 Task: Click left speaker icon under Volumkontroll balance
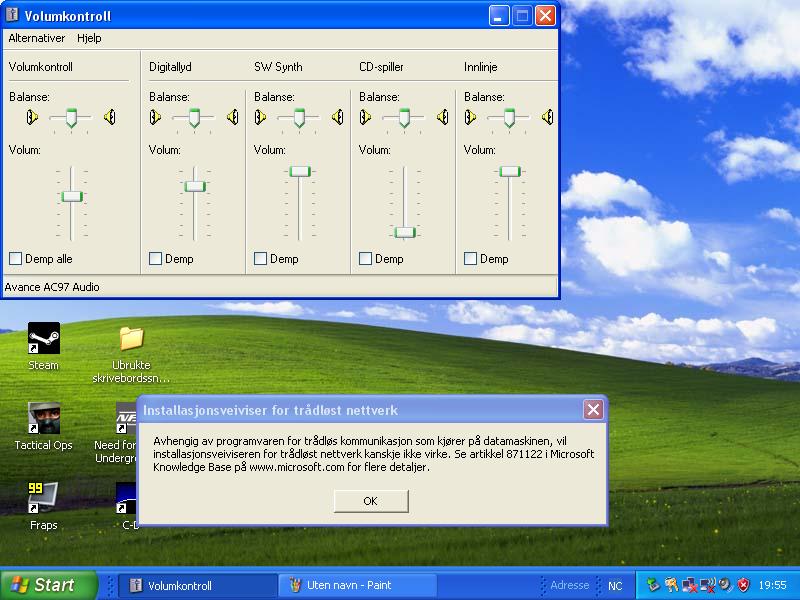[x=32, y=117]
